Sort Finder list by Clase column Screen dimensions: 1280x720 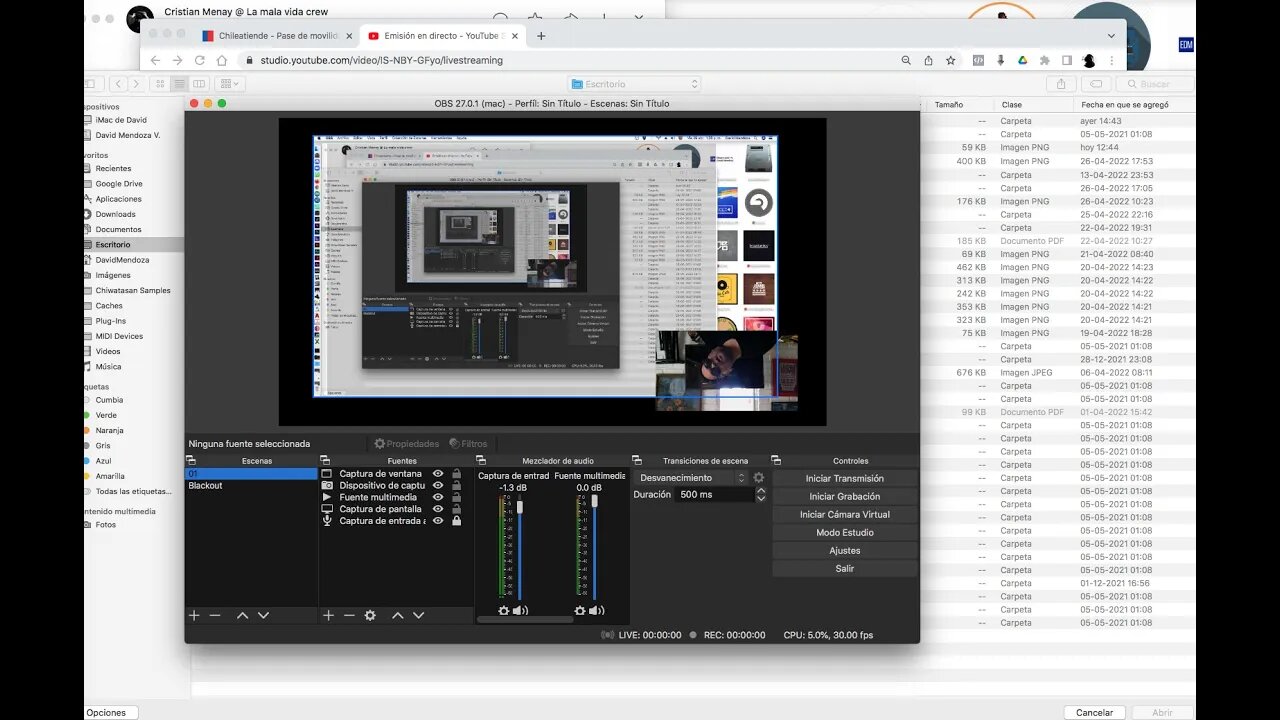point(1035,104)
